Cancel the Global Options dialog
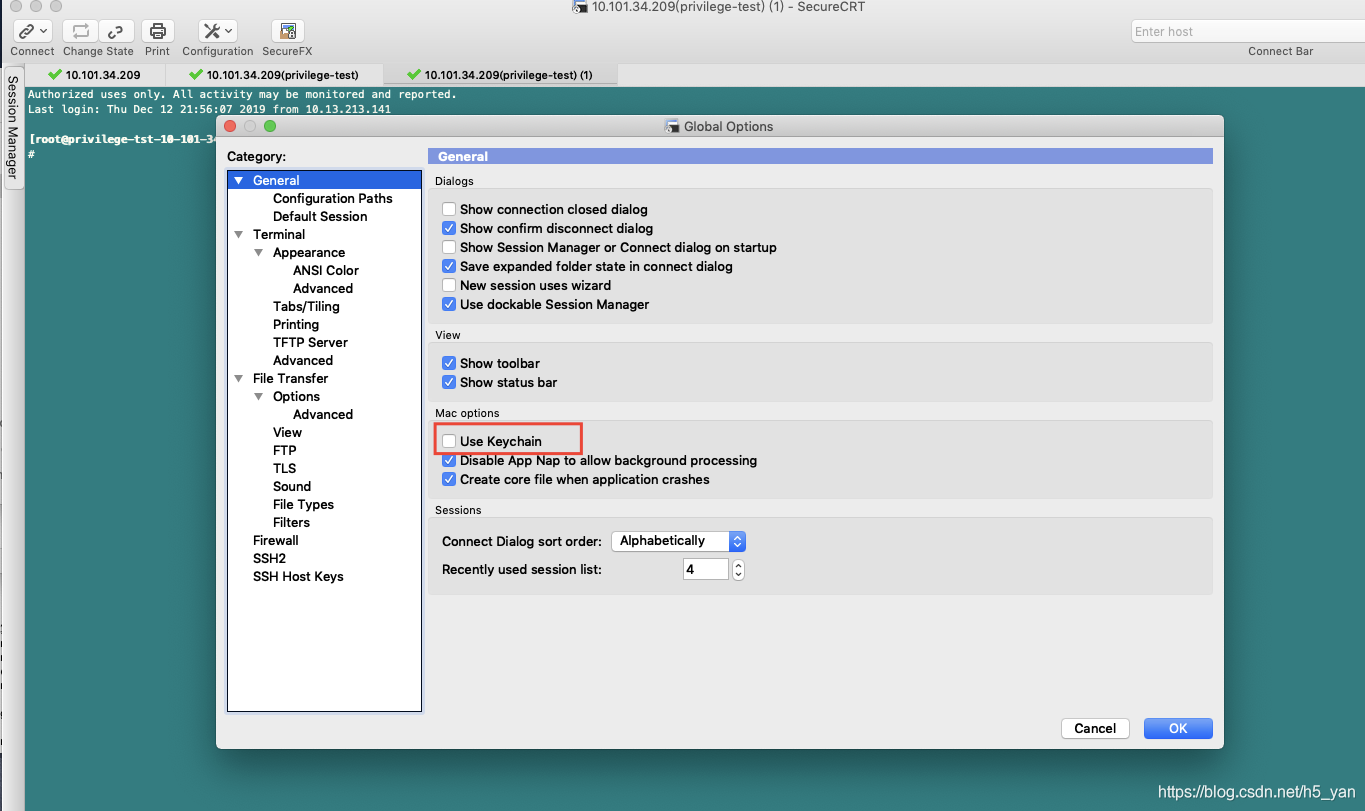 1095,728
